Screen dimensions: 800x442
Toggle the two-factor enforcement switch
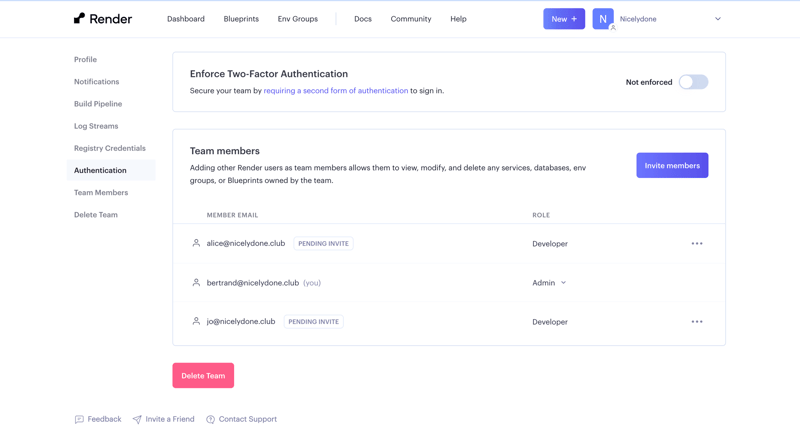(693, 82)
